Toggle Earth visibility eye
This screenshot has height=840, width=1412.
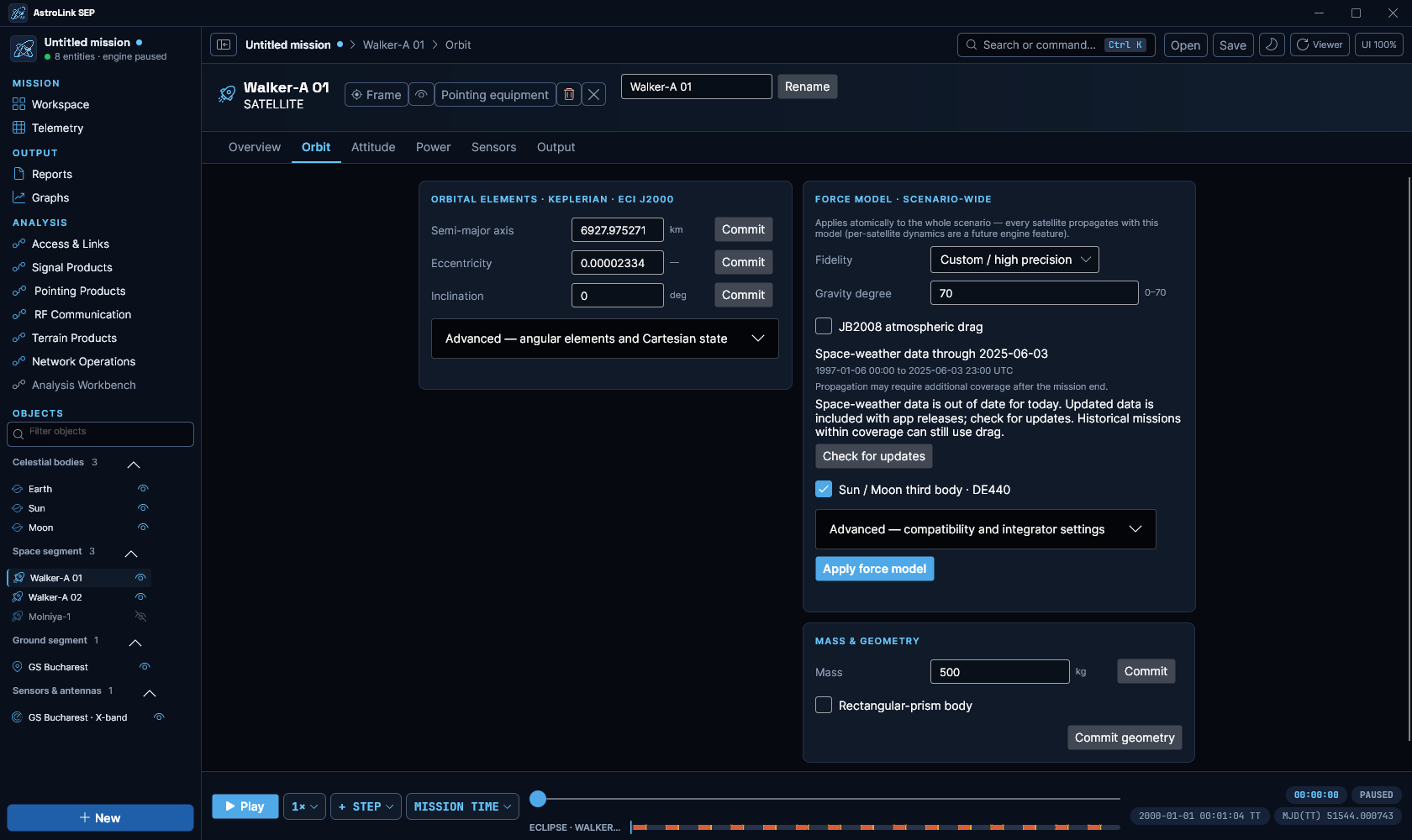click(143, 488)
